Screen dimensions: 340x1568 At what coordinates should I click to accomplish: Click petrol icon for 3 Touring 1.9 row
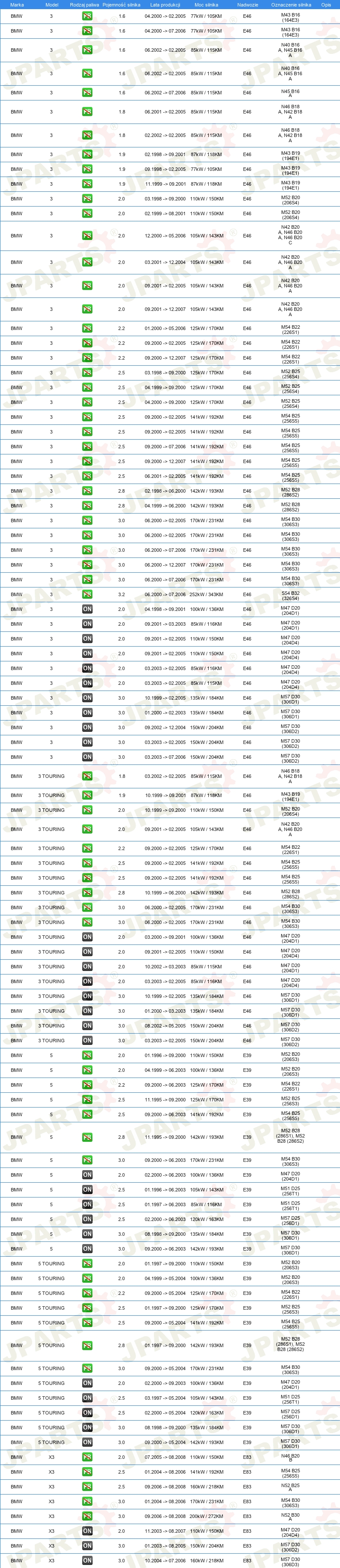[87, 796]
